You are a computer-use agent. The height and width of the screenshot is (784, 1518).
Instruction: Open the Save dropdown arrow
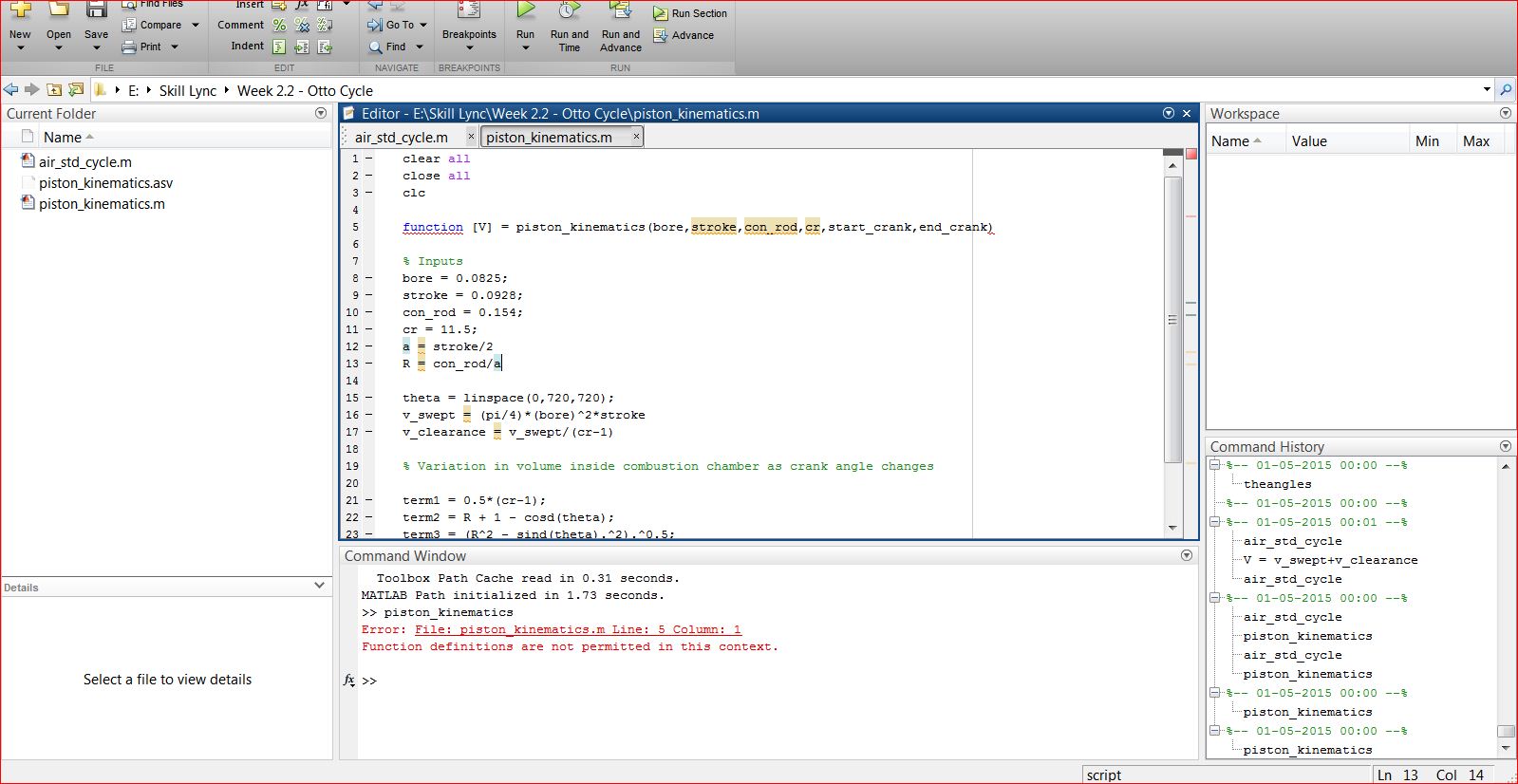click(x=96, y=47)
